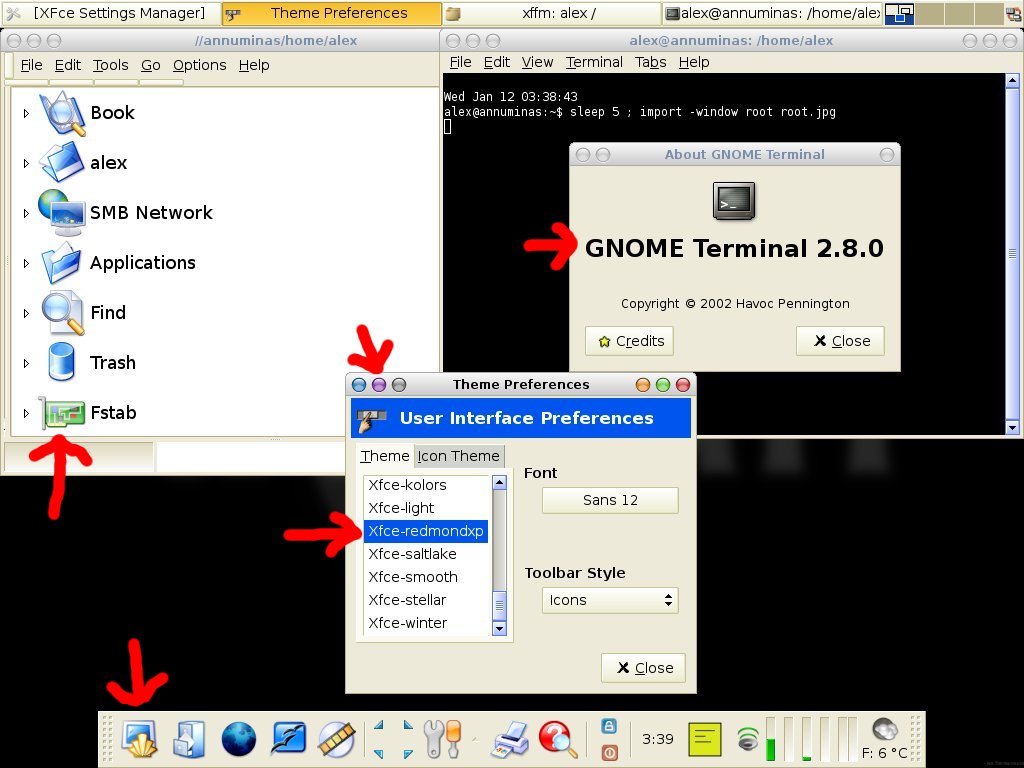
Task: Select the Xfce-kolors theme
Action: click(x=426, y=485)
